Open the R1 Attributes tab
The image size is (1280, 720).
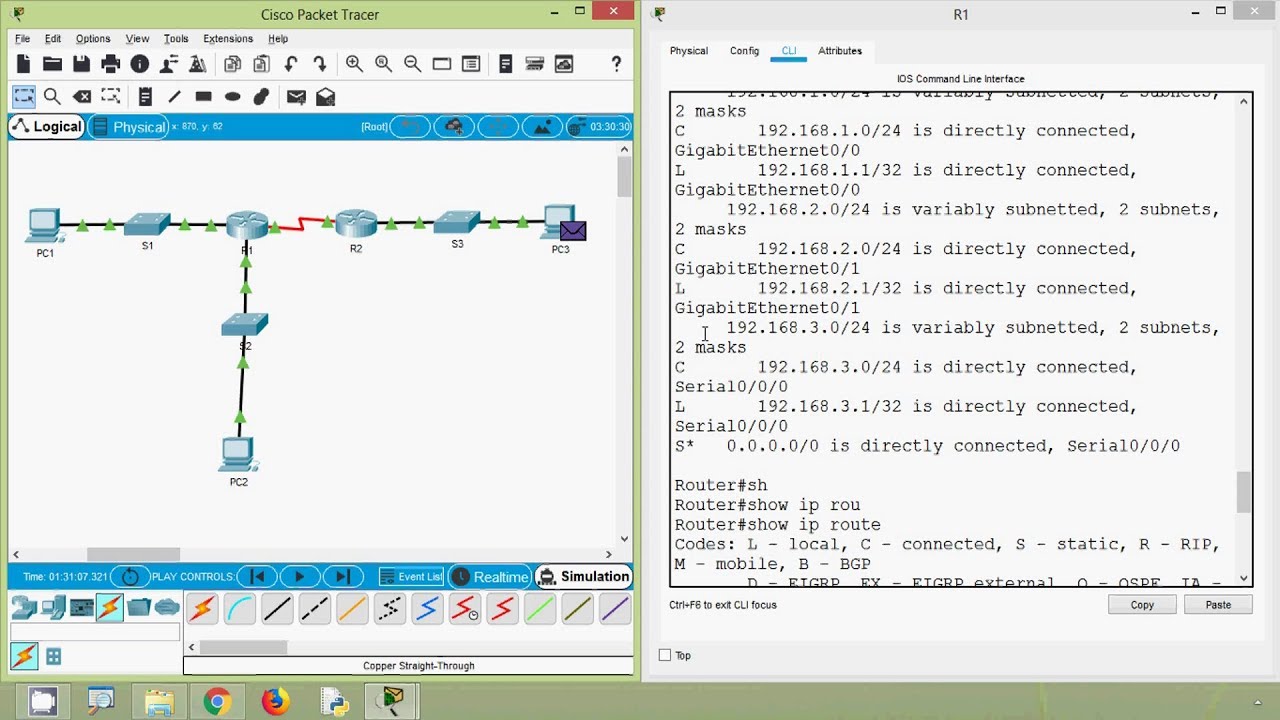tap(840, 51)
